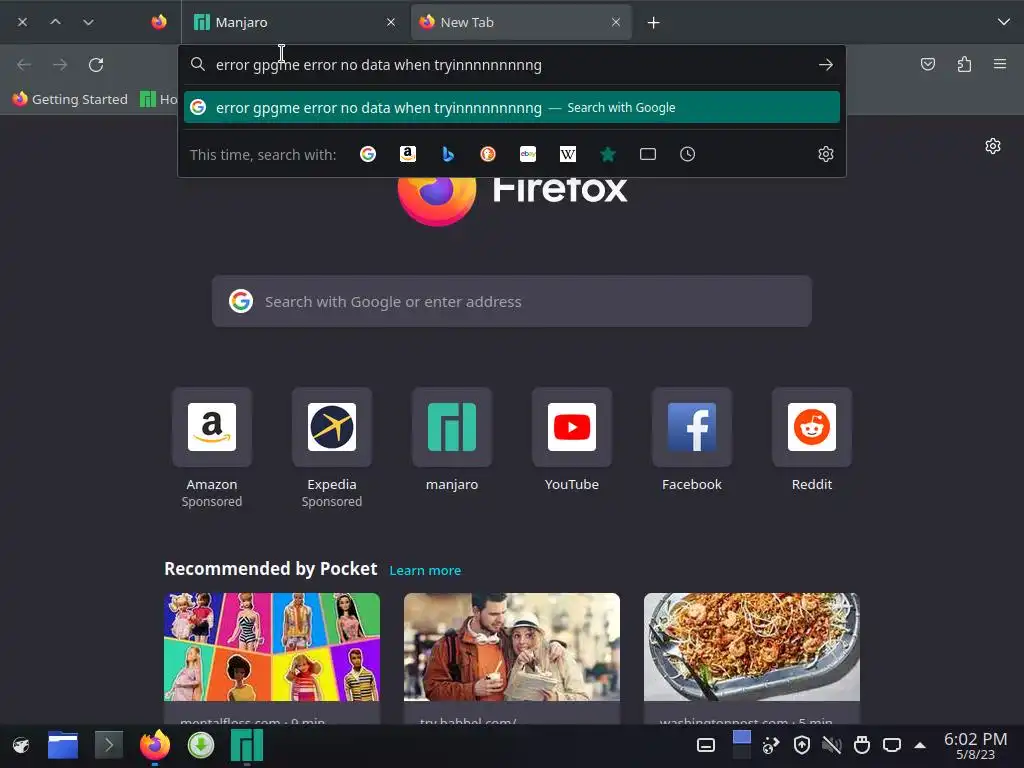Click the Go arrow in the address bar
The width and height of the screenshot is (1024, 768).
pos(825,65)
